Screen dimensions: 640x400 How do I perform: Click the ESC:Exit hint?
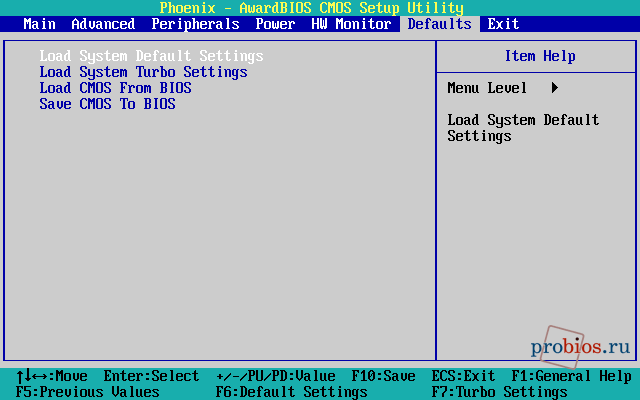(x=463, y=376)
